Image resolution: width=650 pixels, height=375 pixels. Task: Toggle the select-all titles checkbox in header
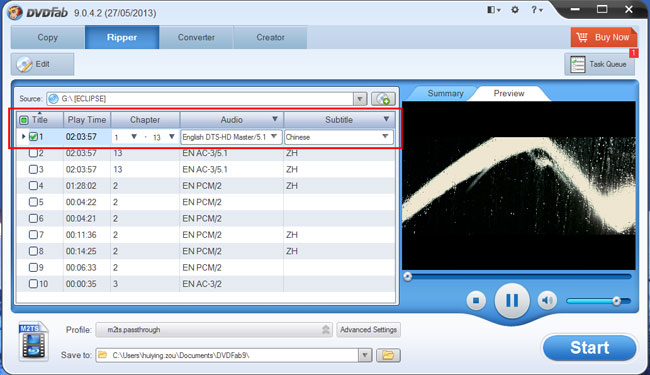click(24, 120)
